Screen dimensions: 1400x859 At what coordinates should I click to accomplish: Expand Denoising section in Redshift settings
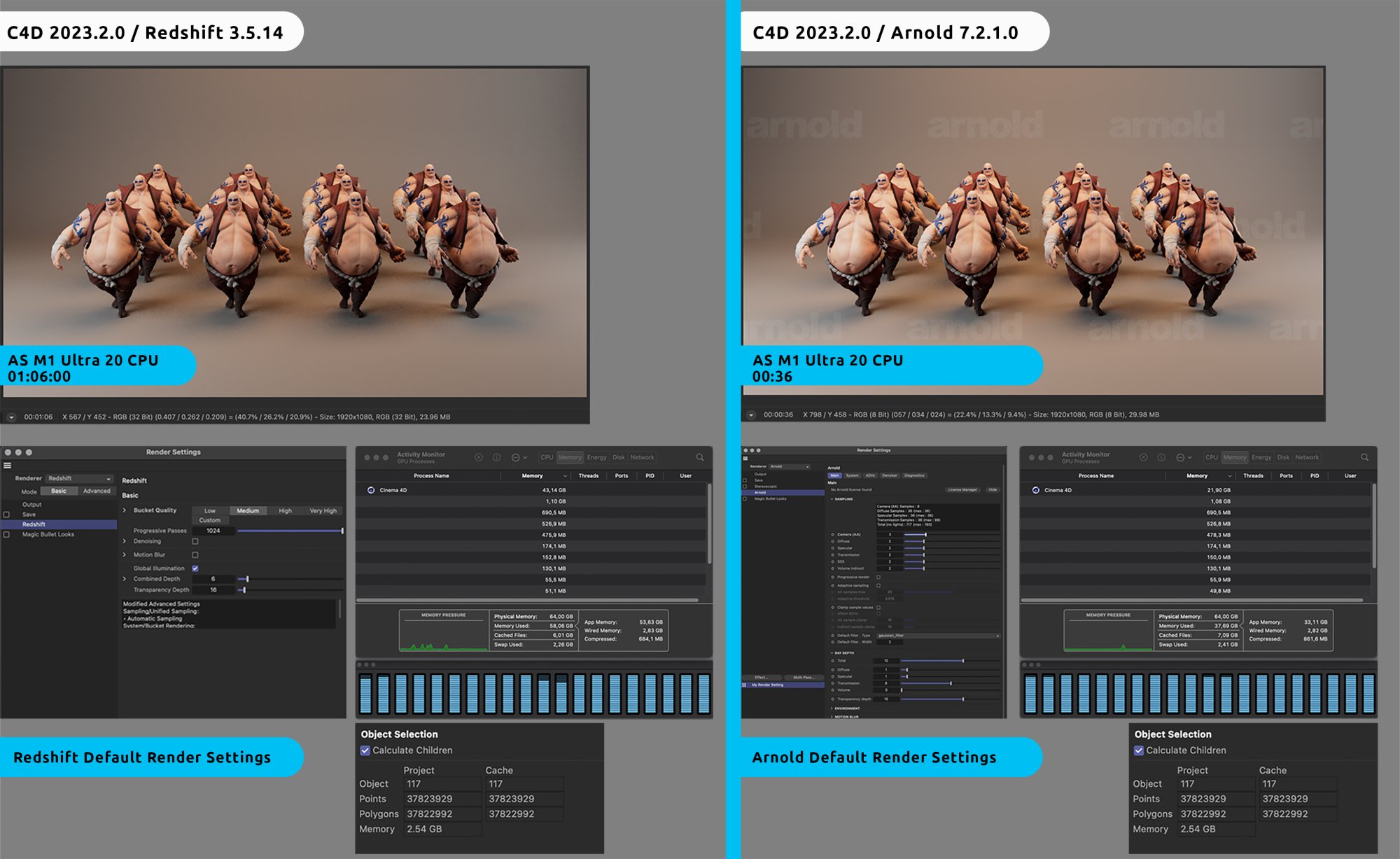125,541
